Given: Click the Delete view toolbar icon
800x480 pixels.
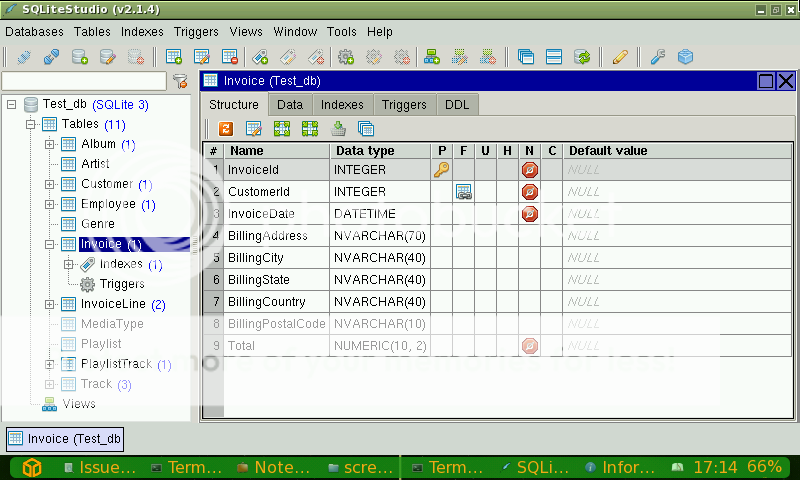Looking at the screenshot, I should pos(488,57).
